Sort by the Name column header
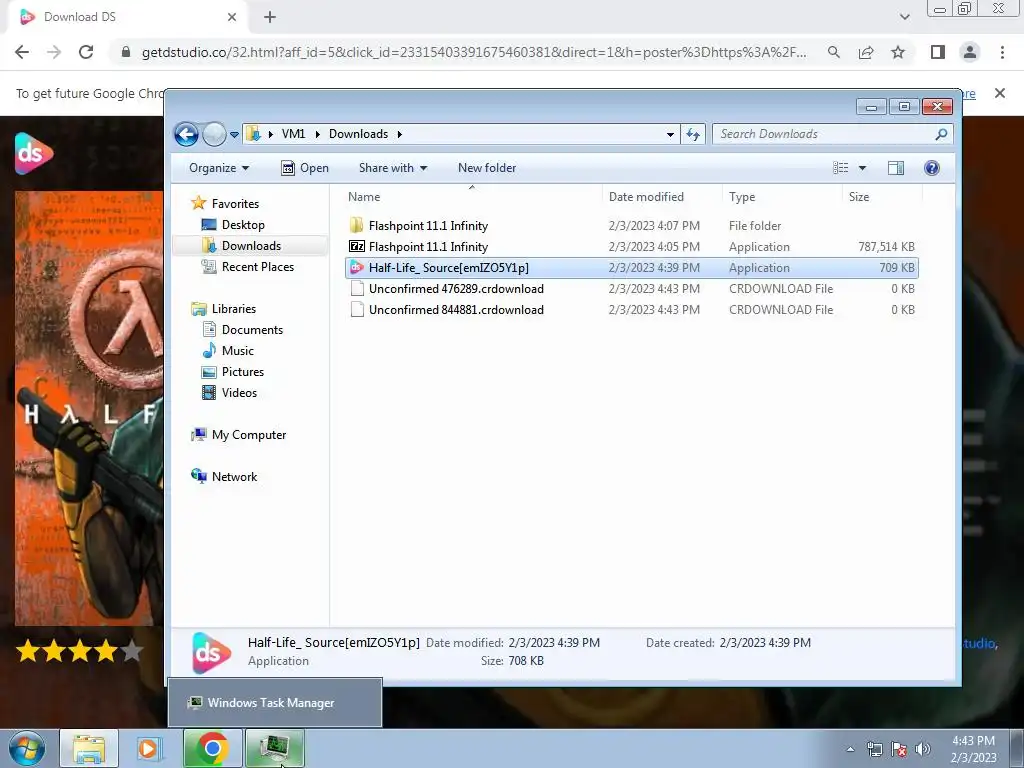 click(472, 197)
